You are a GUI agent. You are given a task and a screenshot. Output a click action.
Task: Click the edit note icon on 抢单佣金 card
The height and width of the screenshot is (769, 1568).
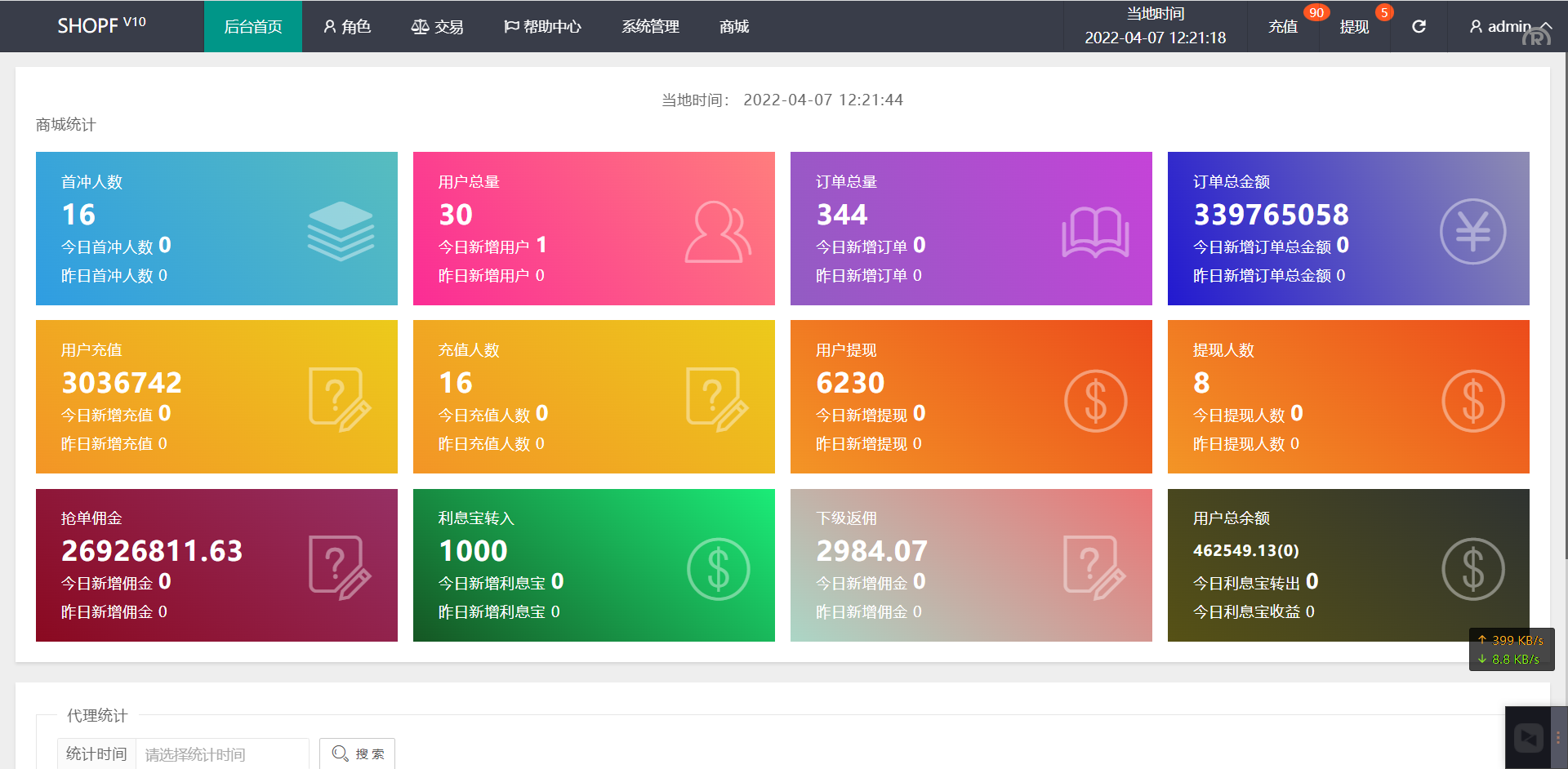339,567
